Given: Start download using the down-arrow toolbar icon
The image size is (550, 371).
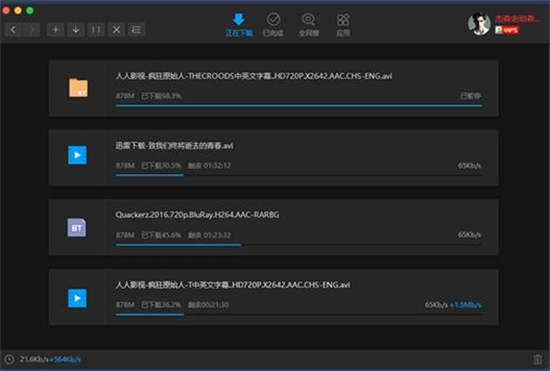Looking at the screenshot, I should click(76, 30).
